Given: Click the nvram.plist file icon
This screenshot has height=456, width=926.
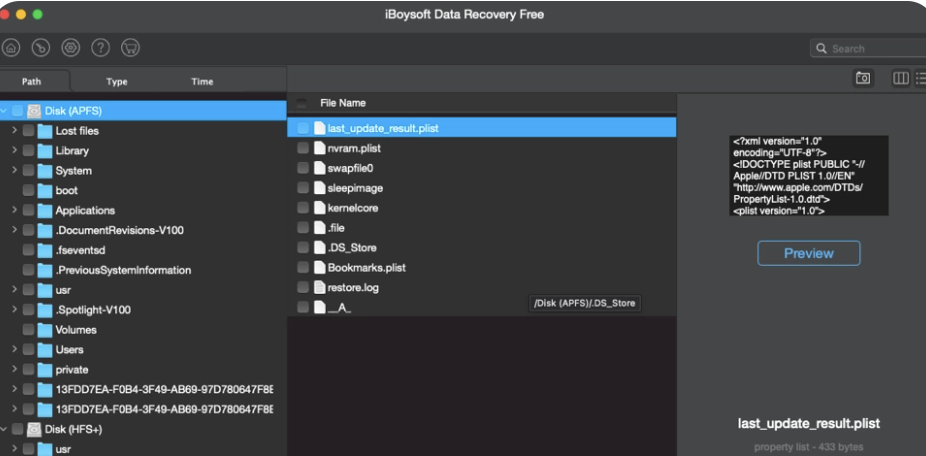Looking at the screenshot, I should pyautogui.click(x=319, y=148).
